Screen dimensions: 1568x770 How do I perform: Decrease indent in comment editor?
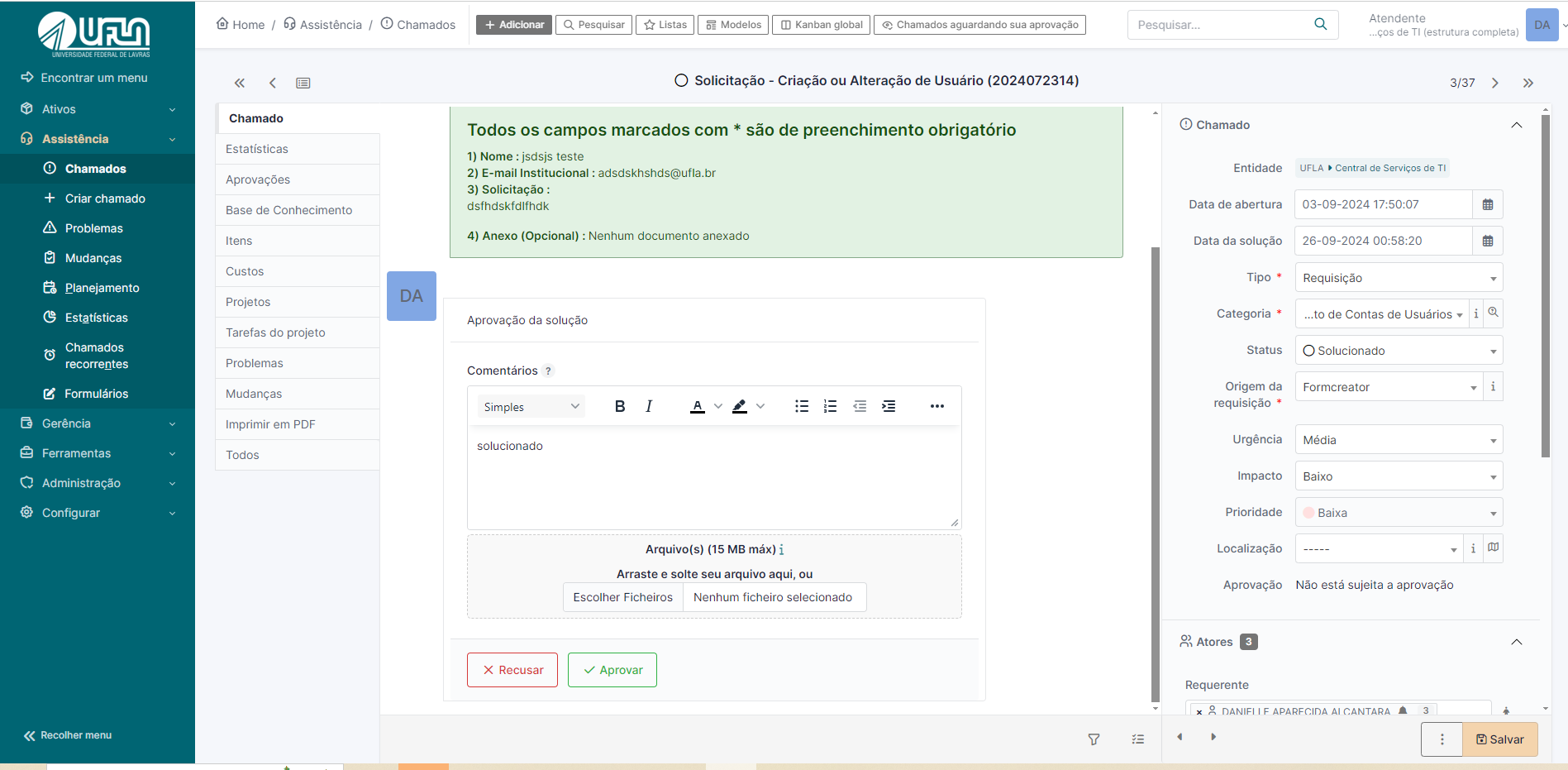860,406
